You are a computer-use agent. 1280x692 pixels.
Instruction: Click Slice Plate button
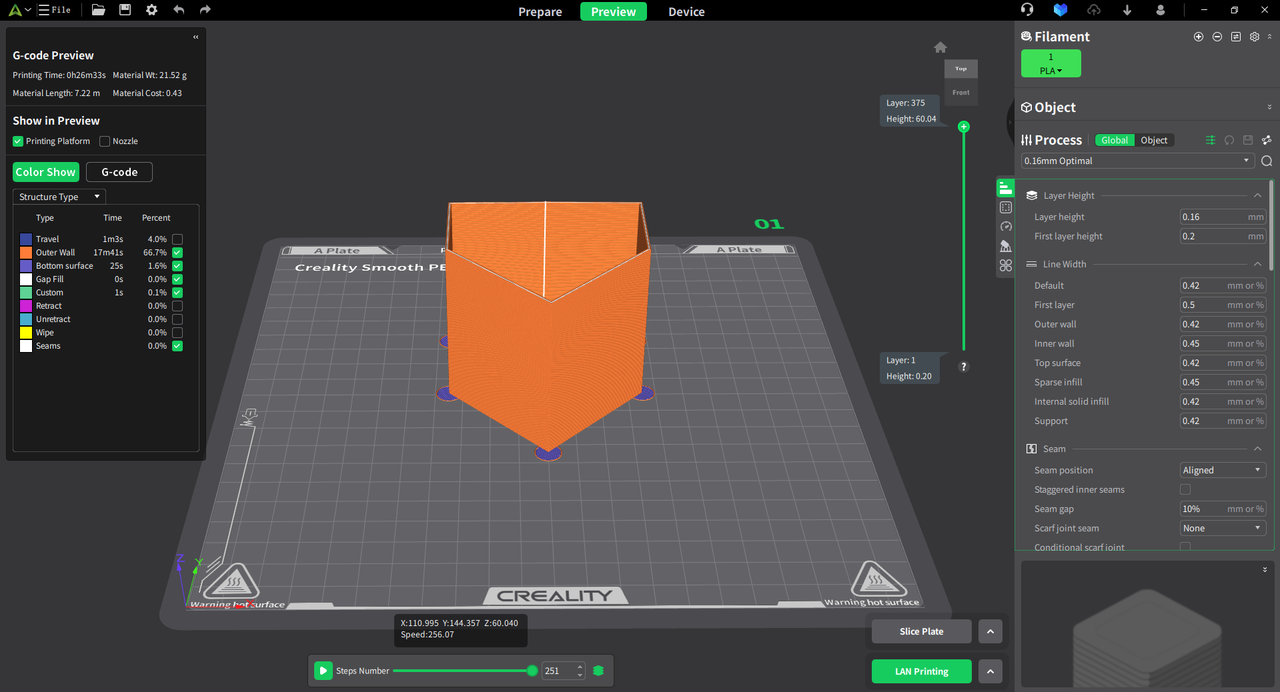[x=921, y=631]
